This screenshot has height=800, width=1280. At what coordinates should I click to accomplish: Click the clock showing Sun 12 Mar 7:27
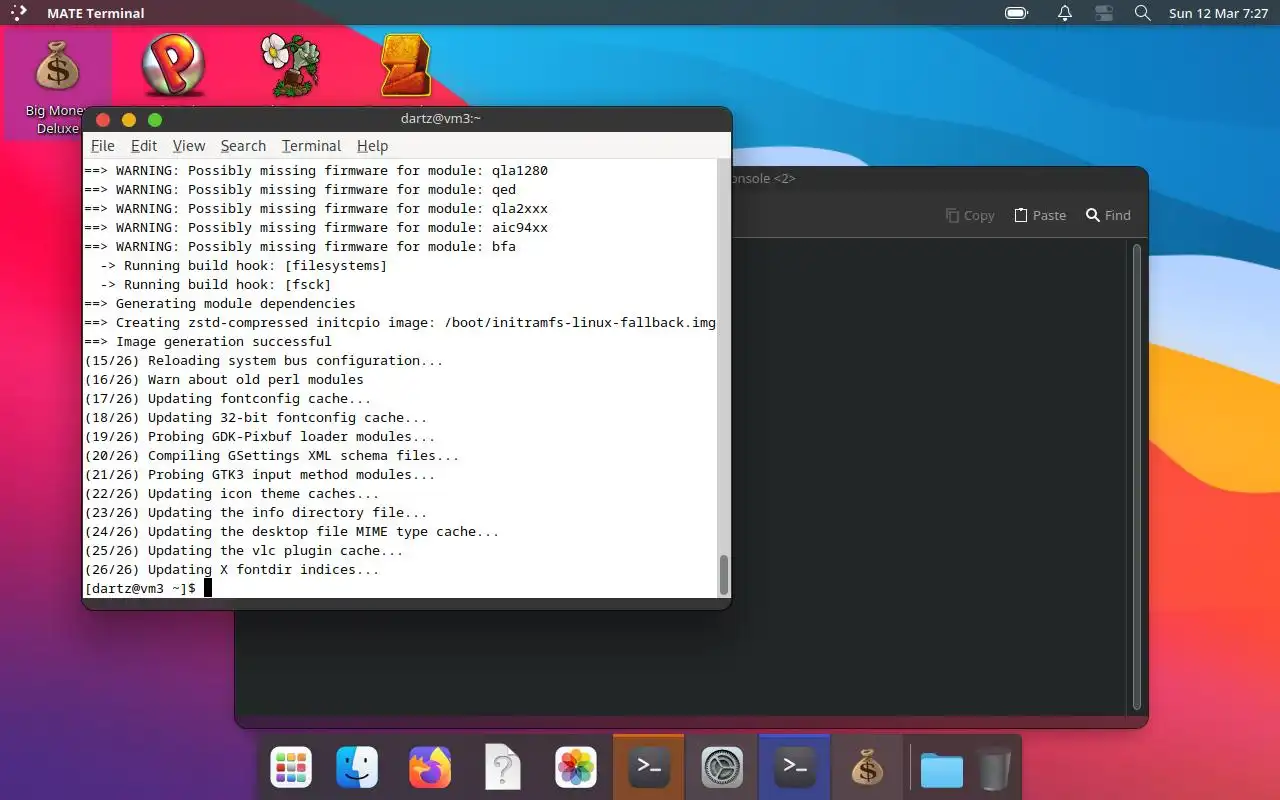click(x=1219, y=13)
